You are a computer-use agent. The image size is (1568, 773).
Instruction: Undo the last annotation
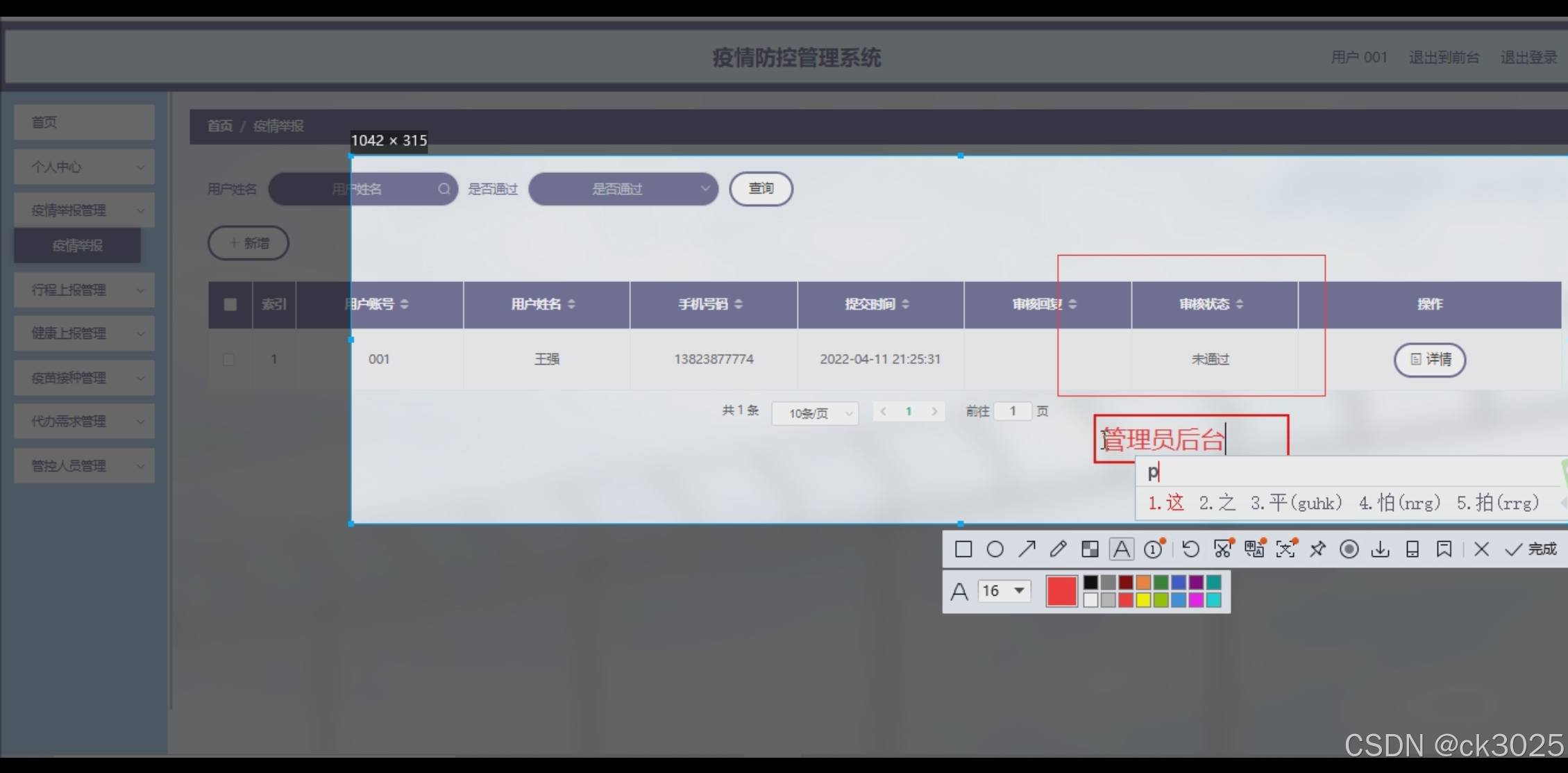(x=1190, y=549)
